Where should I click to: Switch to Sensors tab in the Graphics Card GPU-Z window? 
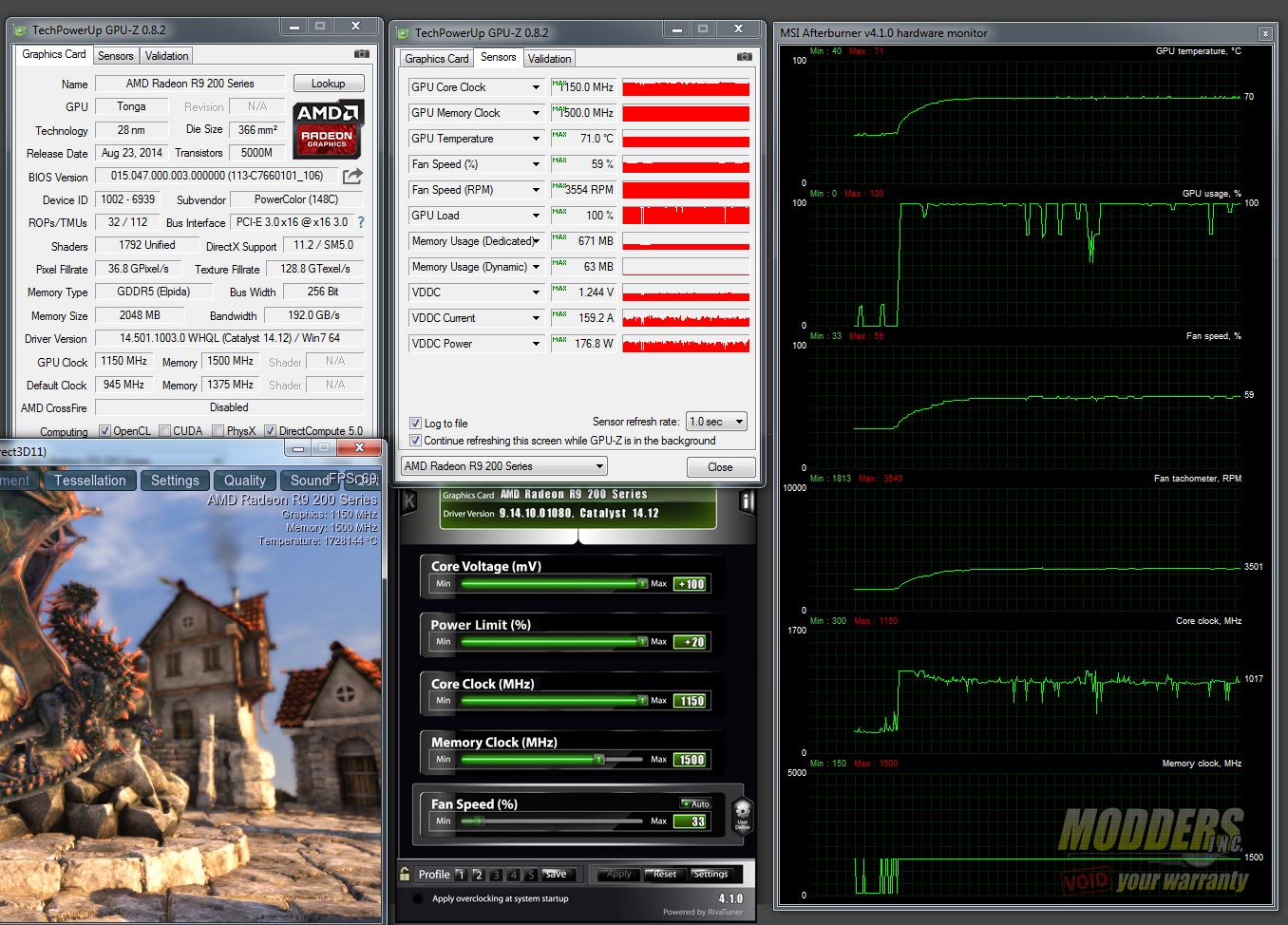coord(116,56)
